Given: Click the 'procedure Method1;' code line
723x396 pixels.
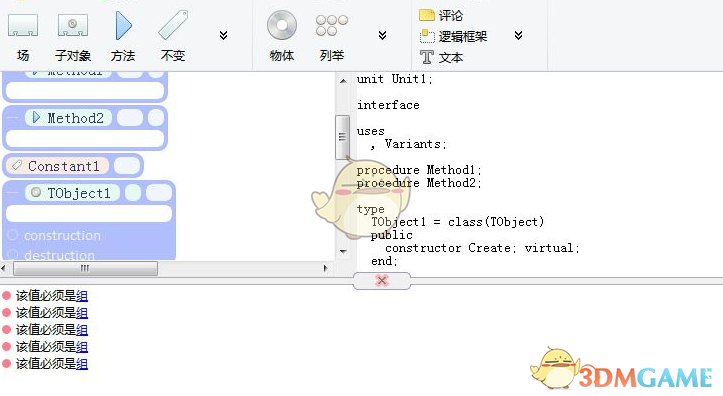Looking at the screenshot, I should click(x=419, y=170).
